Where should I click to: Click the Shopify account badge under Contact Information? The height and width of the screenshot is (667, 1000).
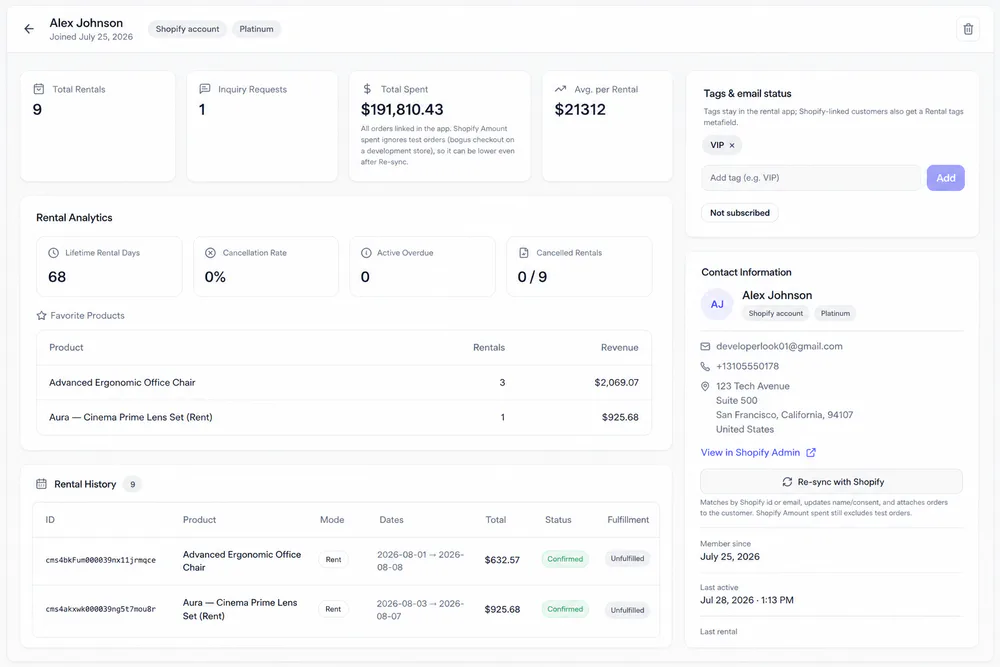pyautogui.click(x=776, y=313)
